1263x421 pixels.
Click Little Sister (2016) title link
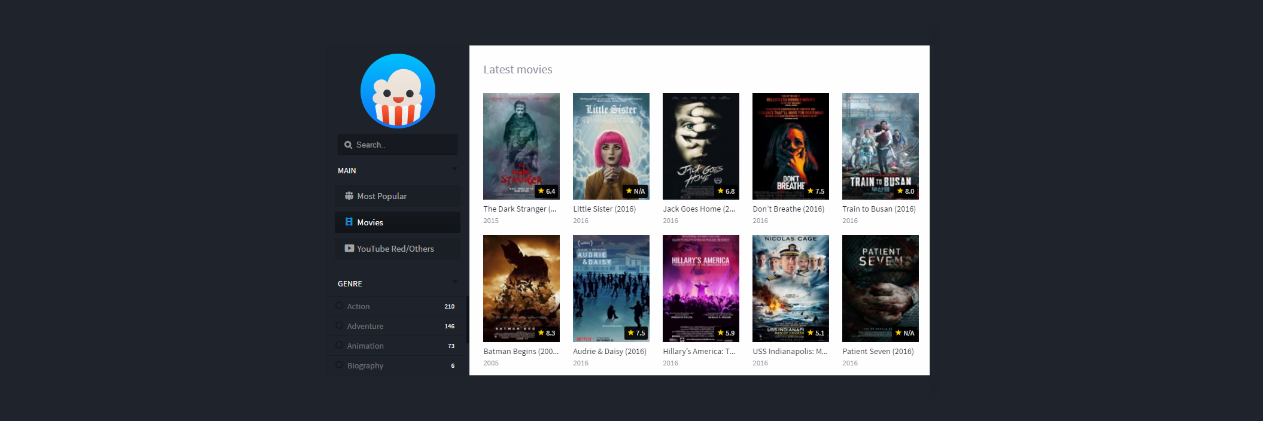point(604,209)
